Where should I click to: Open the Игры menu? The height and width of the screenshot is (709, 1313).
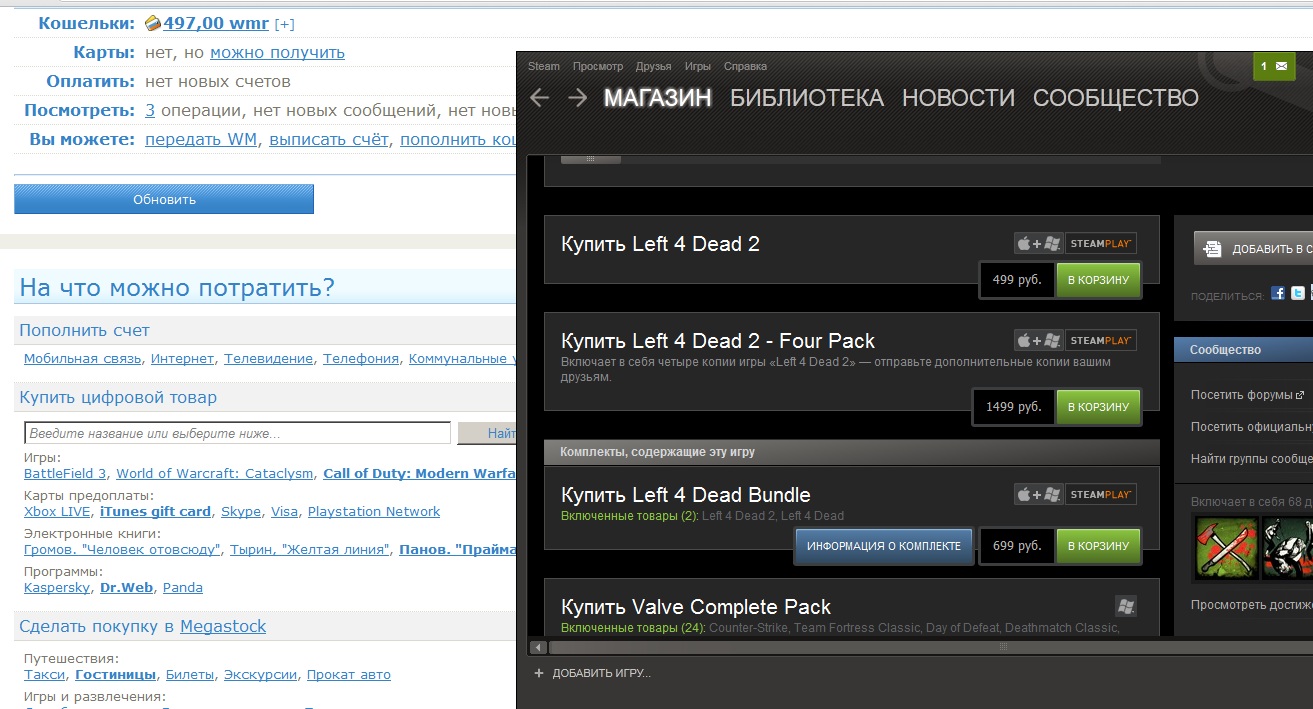pyautogui.click(x=698, y=66)
